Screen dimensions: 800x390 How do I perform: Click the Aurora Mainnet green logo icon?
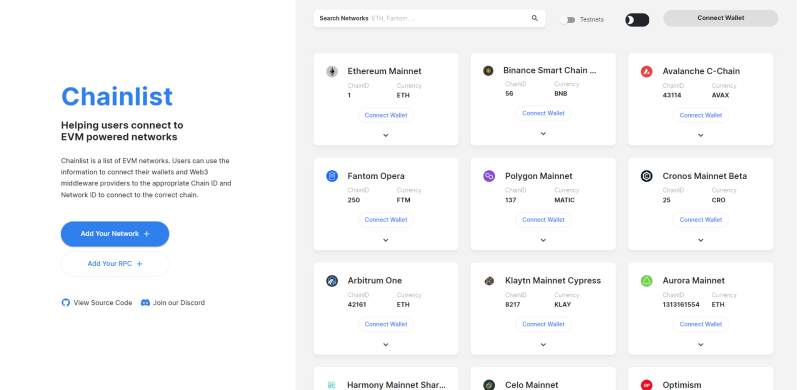pos(646,281)
